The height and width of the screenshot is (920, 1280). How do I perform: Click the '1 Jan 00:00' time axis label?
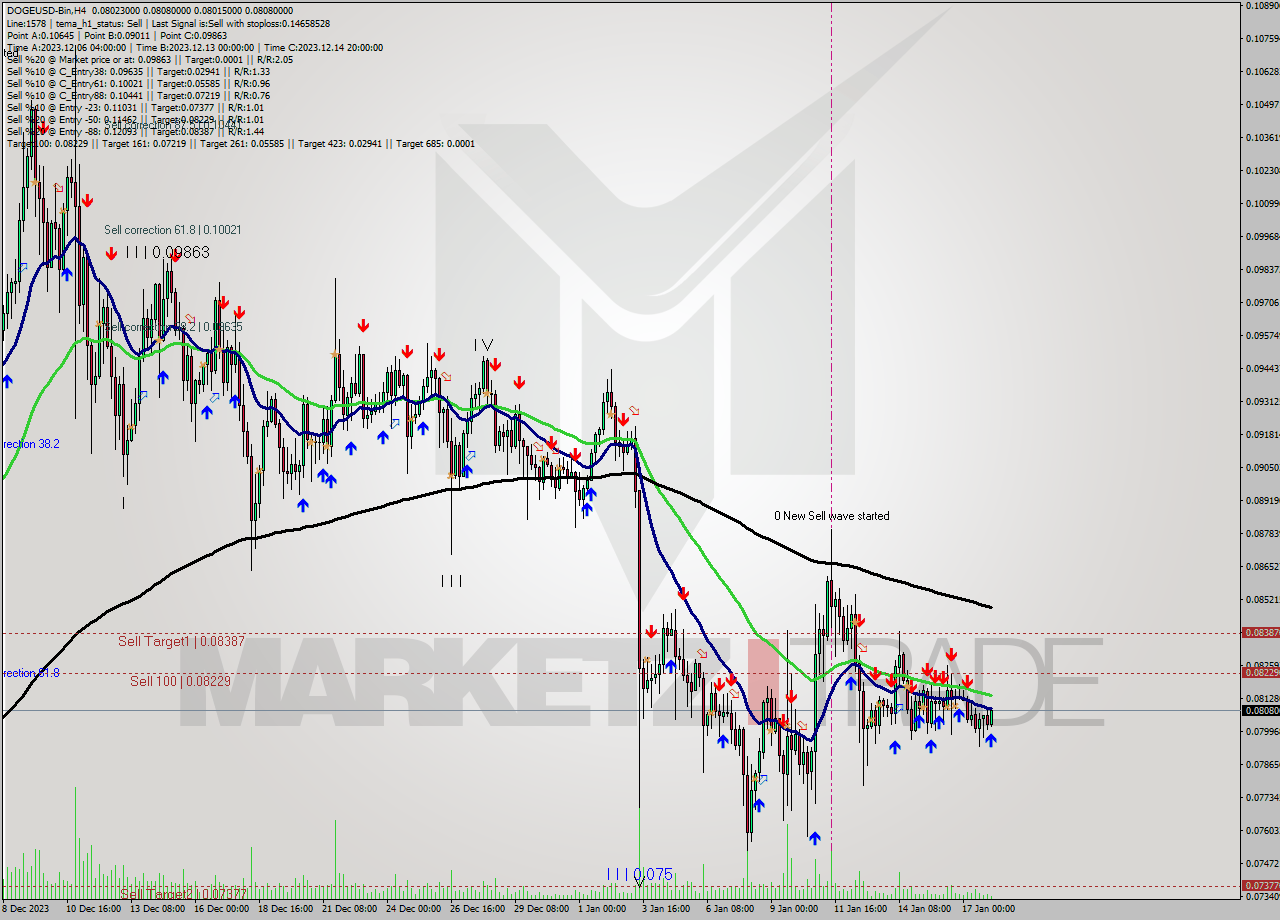[603, 909]
